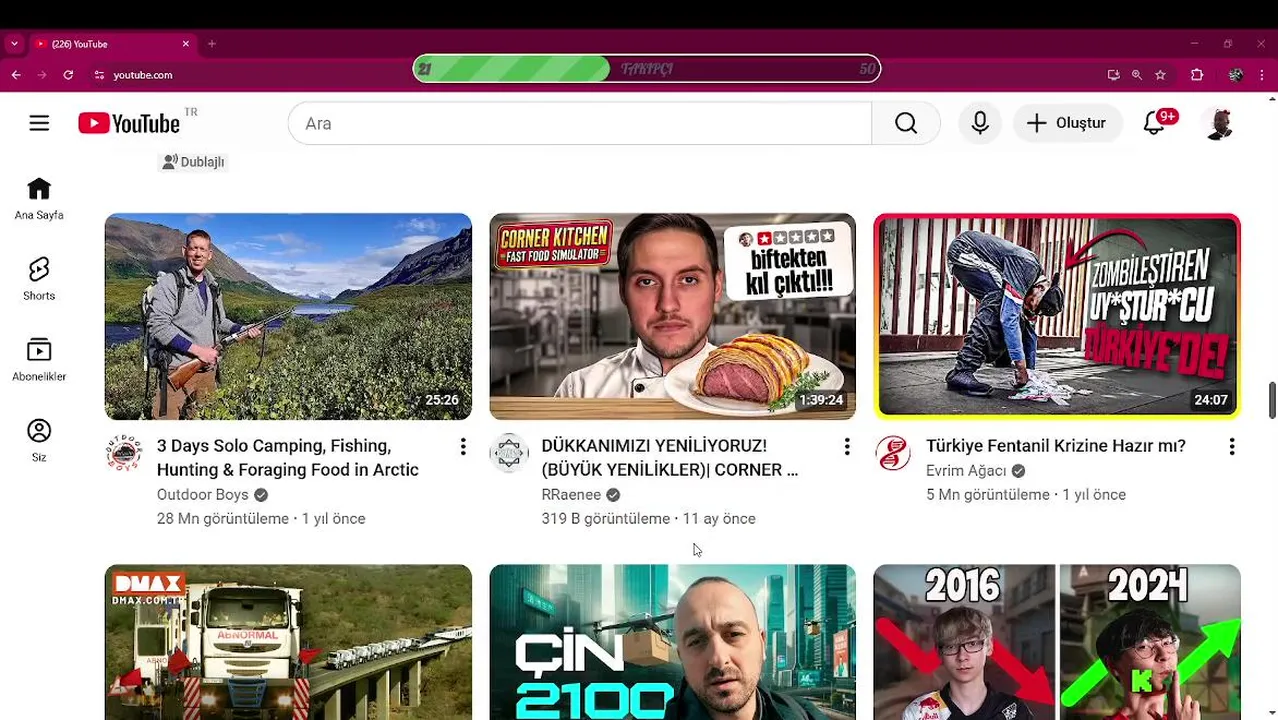This screenshot has width=1278, height=720.
Task: Click the youtube.com address bar
Action: (x=143, y=75)
